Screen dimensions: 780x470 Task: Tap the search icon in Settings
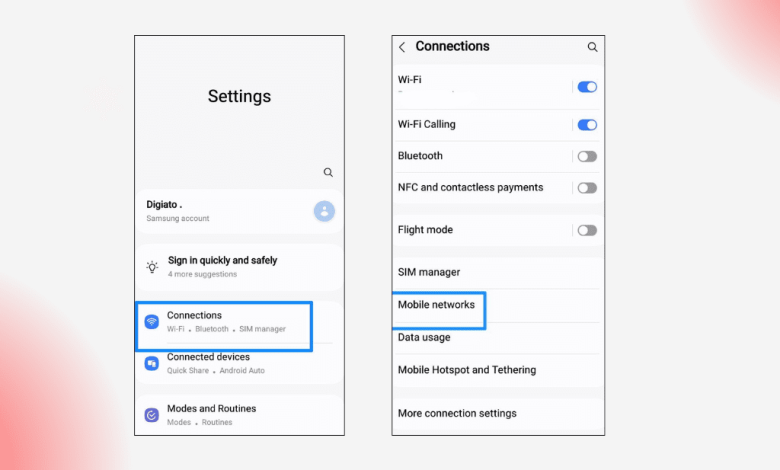pos(328,172)
